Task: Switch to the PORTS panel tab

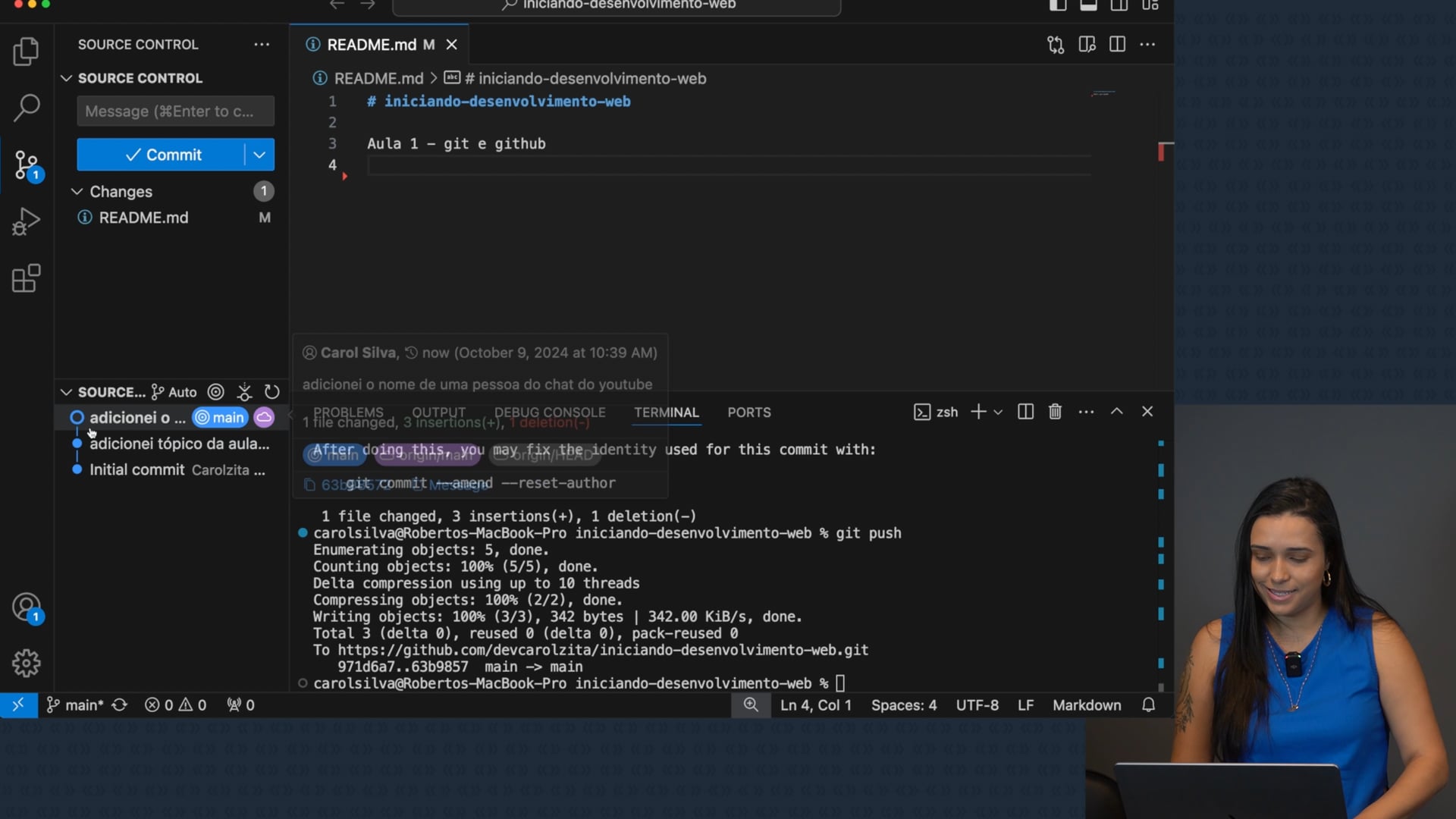Action: pos(748,413)
